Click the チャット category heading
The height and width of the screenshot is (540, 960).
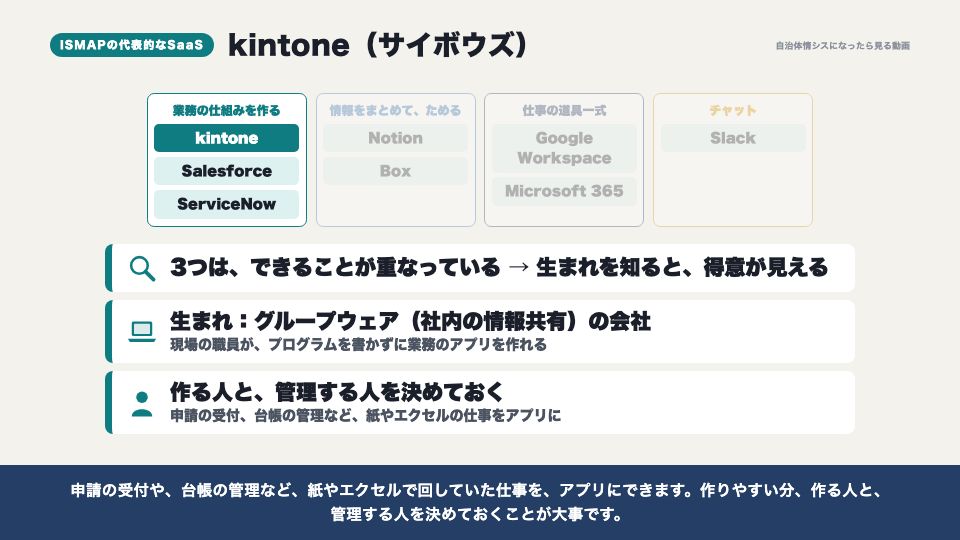point(733,110)
